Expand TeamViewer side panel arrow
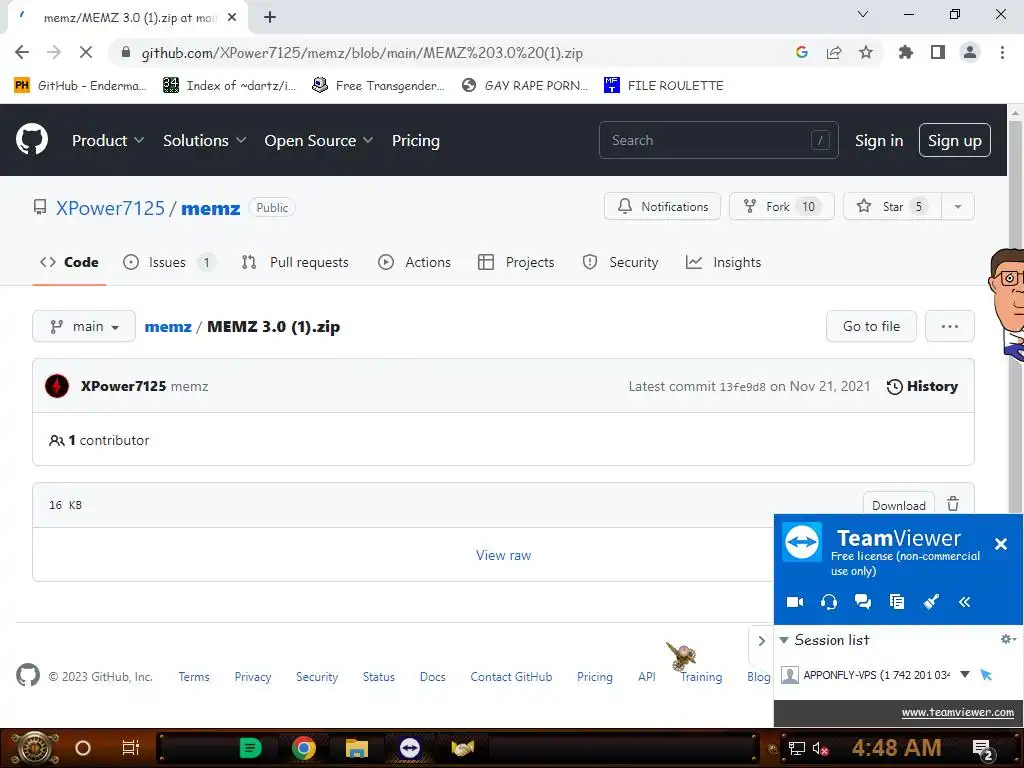The image size is (1024, 768). point(761,641)
